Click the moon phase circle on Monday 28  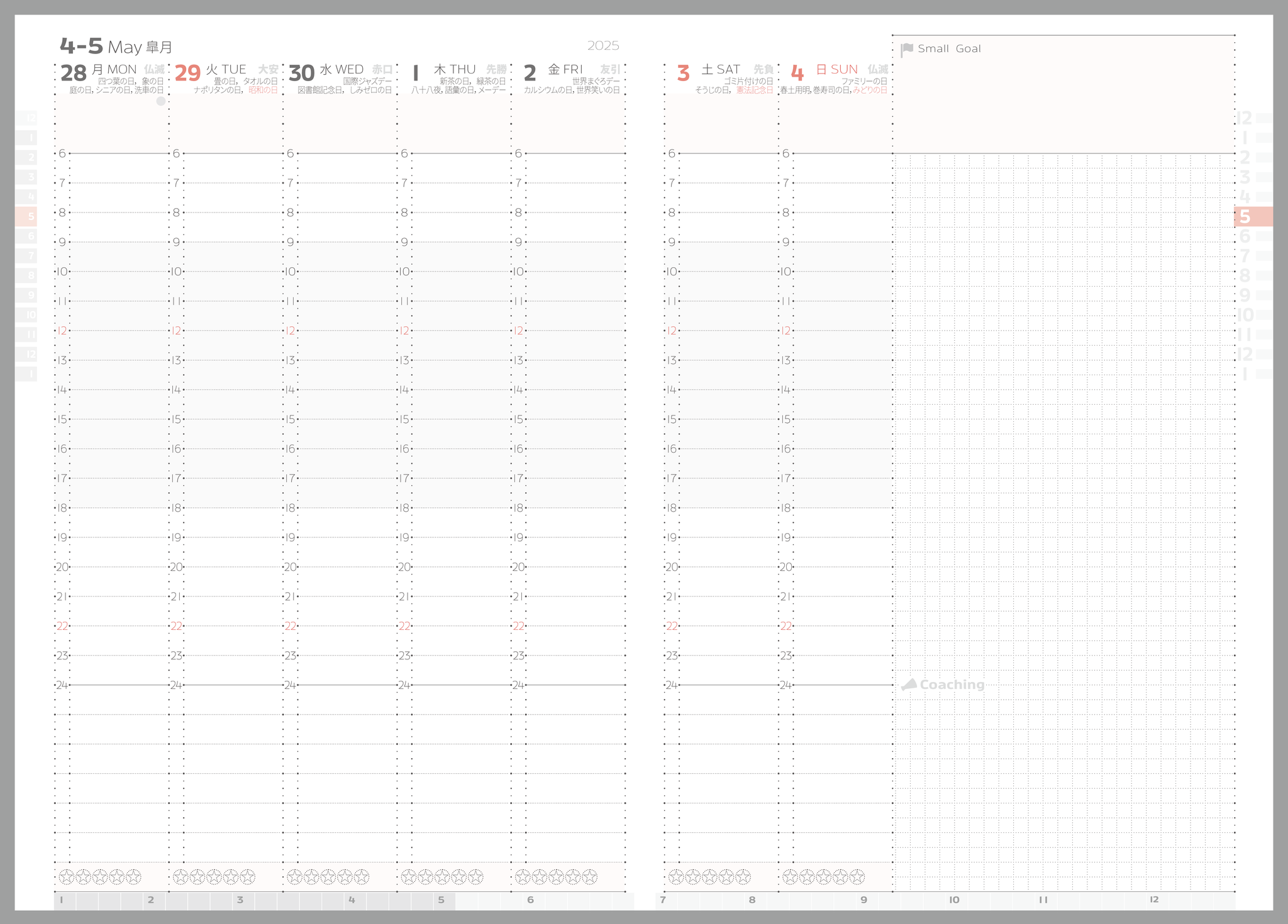coord(161,101)
